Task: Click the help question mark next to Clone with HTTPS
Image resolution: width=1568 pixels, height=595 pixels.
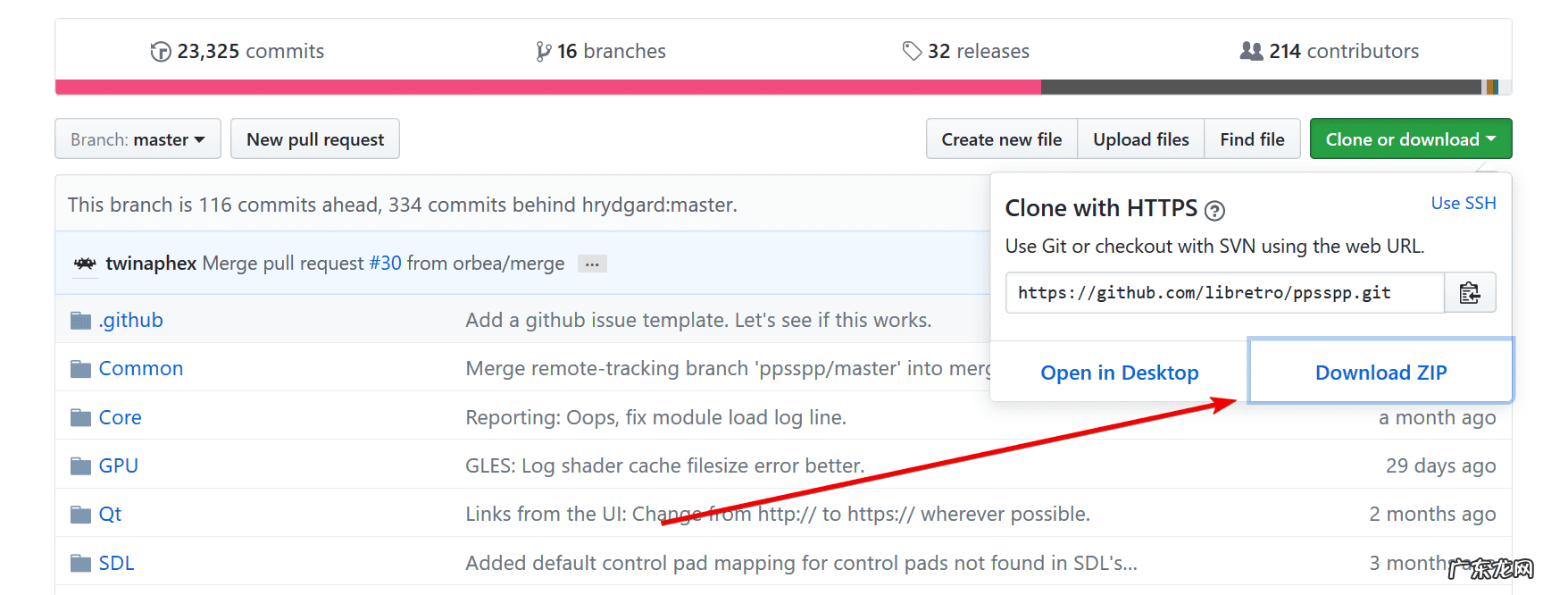Action: (x=1214, y=211)
